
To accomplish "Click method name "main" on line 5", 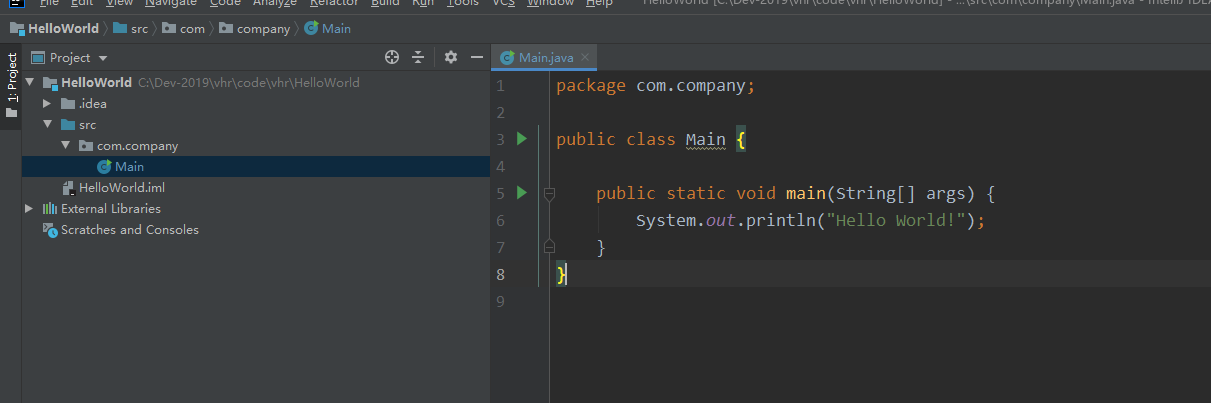I will (806, 193).
